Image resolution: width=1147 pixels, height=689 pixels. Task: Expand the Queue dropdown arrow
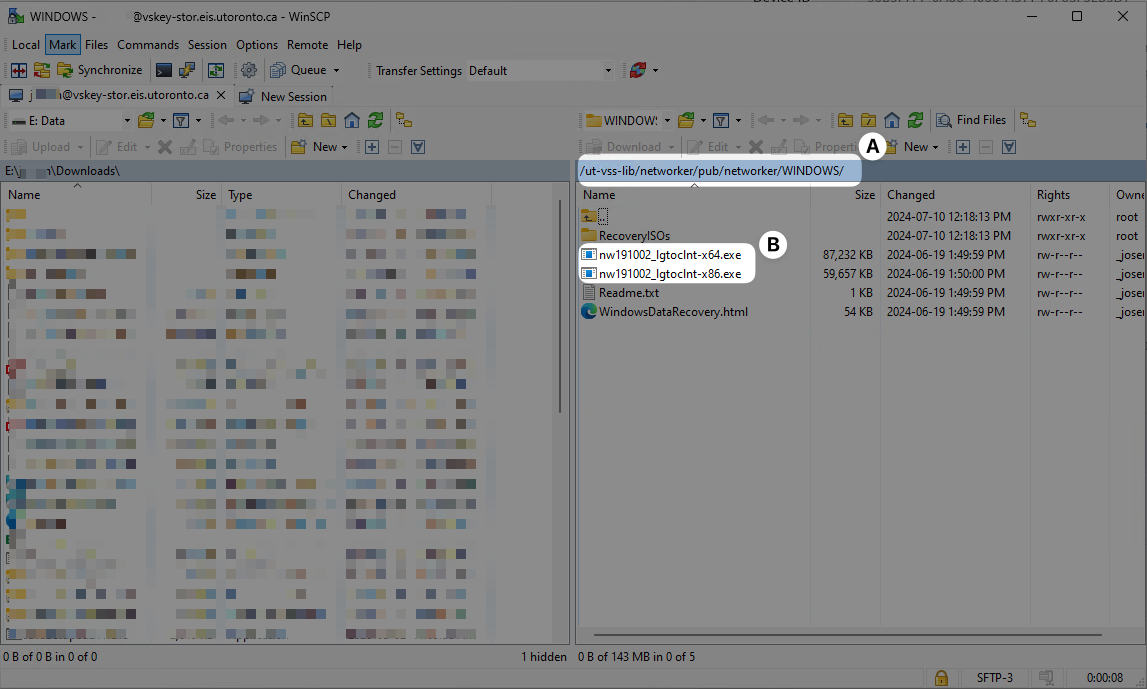(x=336, y=71)
